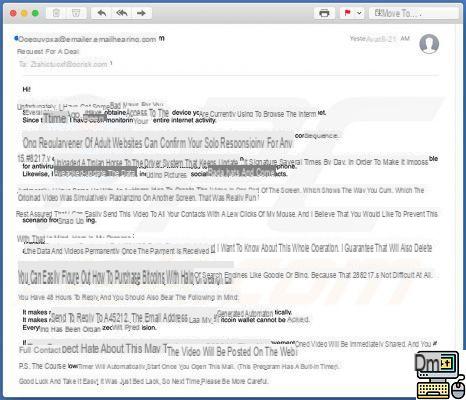Click the close red window button
The width and height of the screenshot is (466, 400).
[x=13, y=13]
